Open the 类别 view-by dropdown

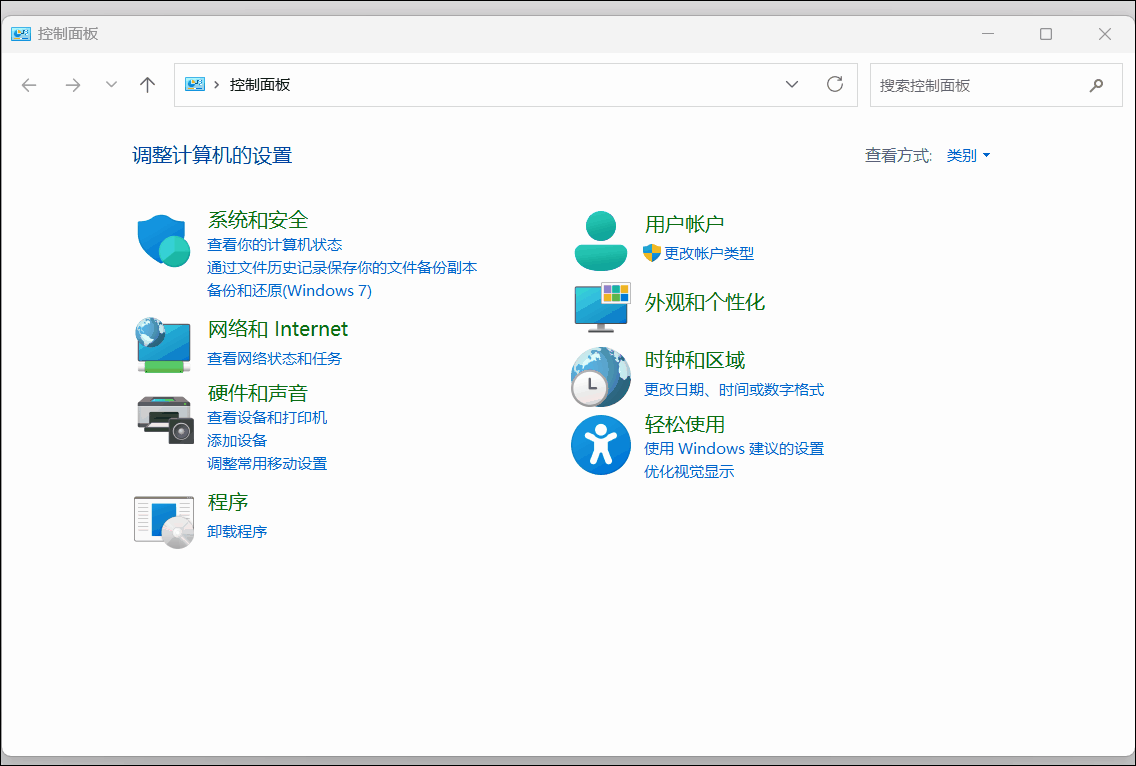pos(968,156)
